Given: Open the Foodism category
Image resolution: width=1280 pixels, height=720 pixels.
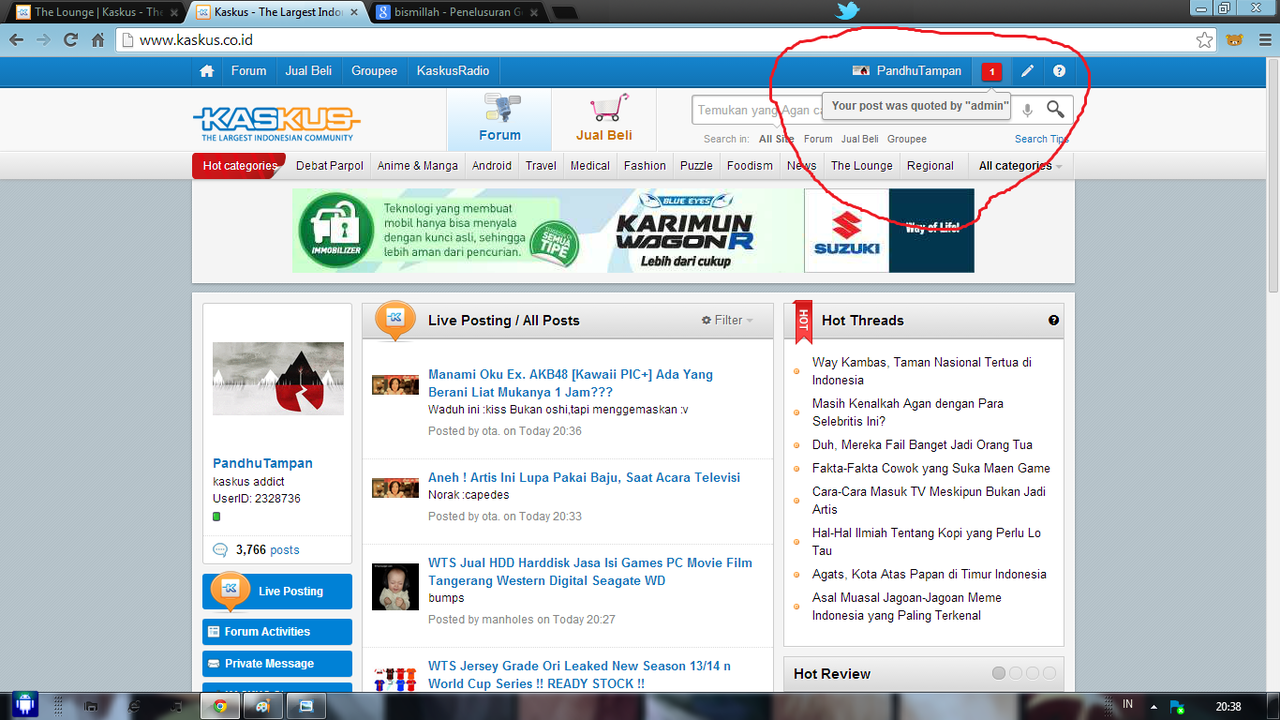Looking at the screenshot, I should coord(750,166).
